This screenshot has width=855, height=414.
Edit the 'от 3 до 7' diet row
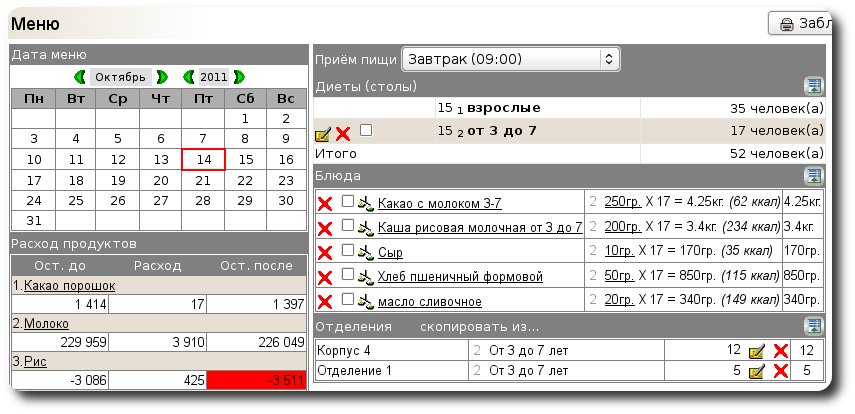(322, 133)
